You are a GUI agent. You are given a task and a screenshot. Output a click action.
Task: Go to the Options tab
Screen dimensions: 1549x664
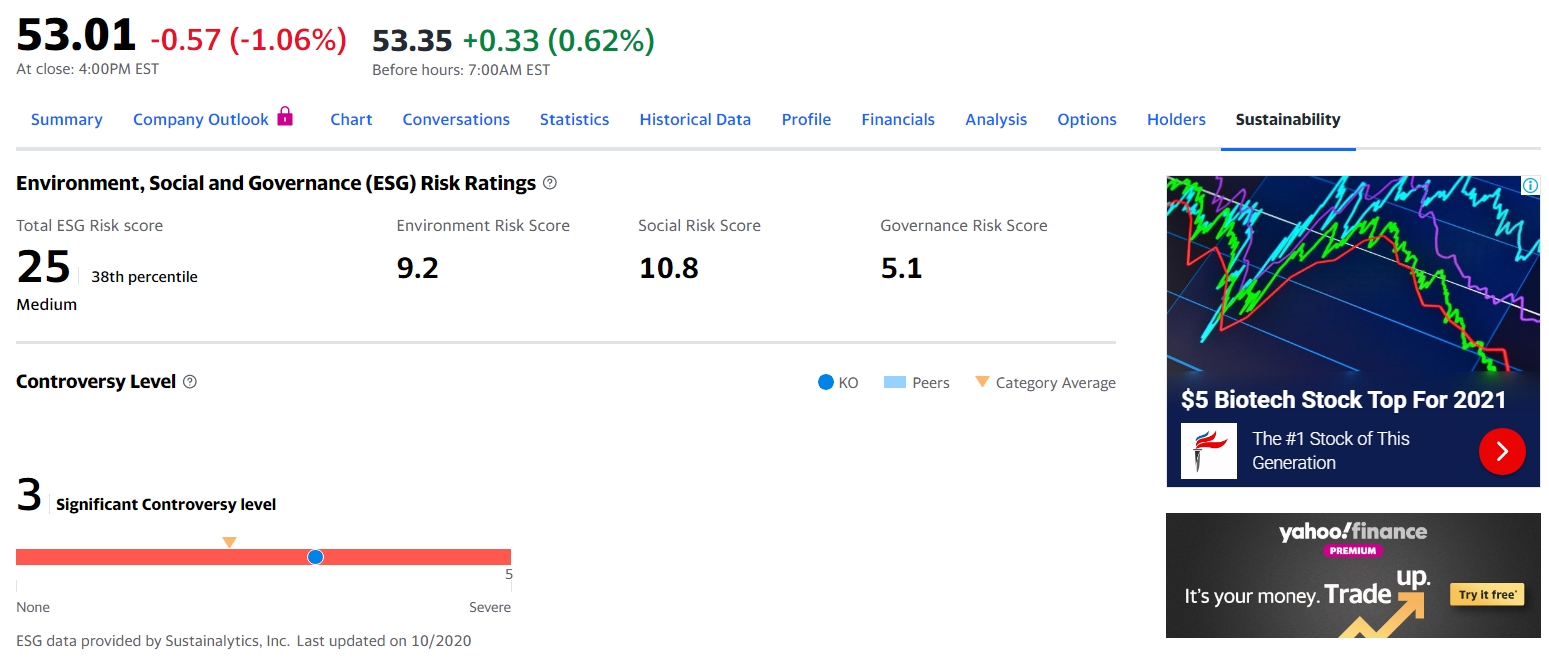tap(1087, 119)
